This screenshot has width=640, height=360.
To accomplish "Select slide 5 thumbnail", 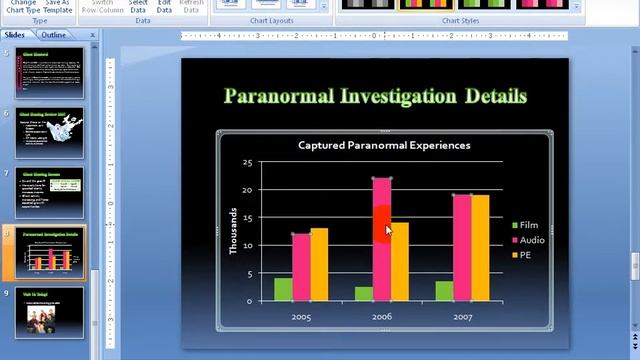I will coord(49,73).
